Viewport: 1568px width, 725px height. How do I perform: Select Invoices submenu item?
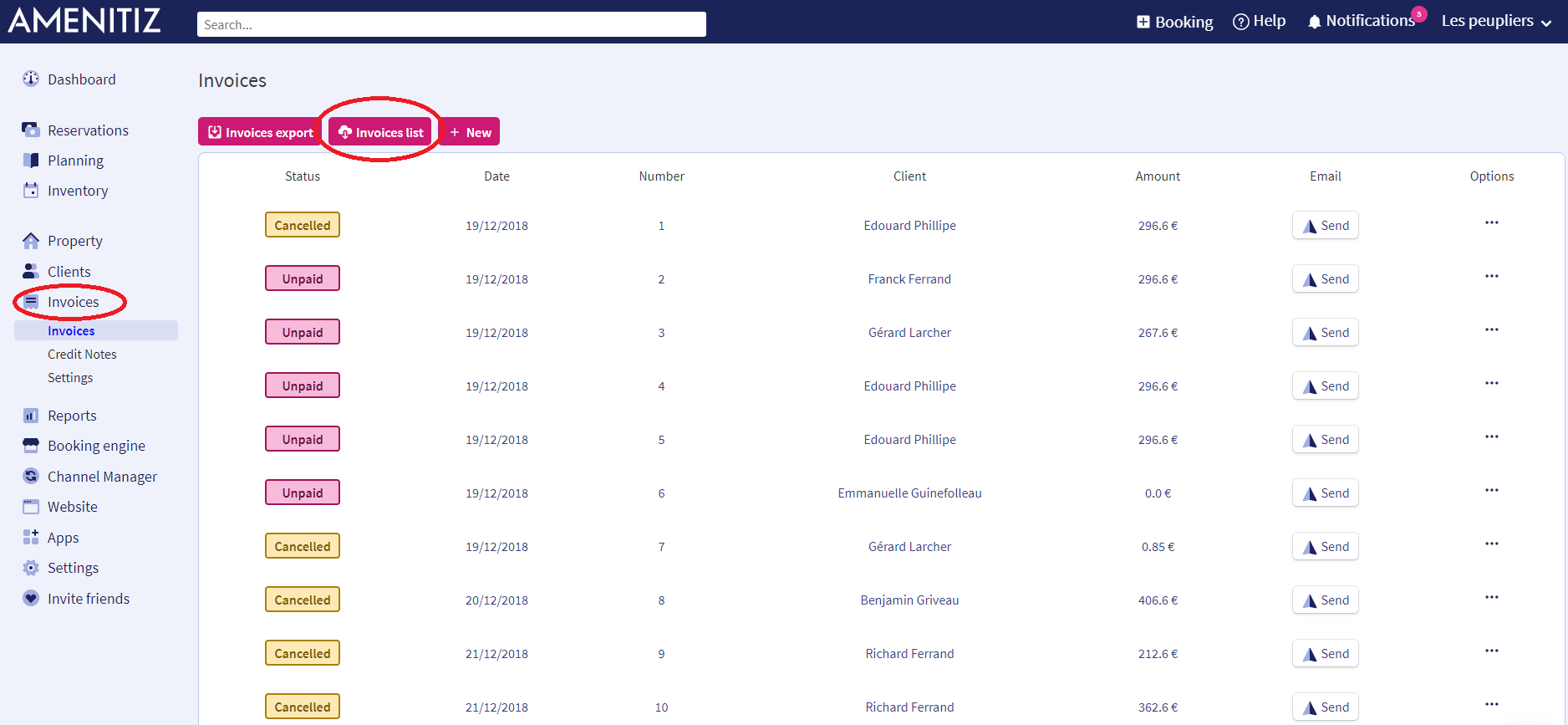click(x=71, y=331)
